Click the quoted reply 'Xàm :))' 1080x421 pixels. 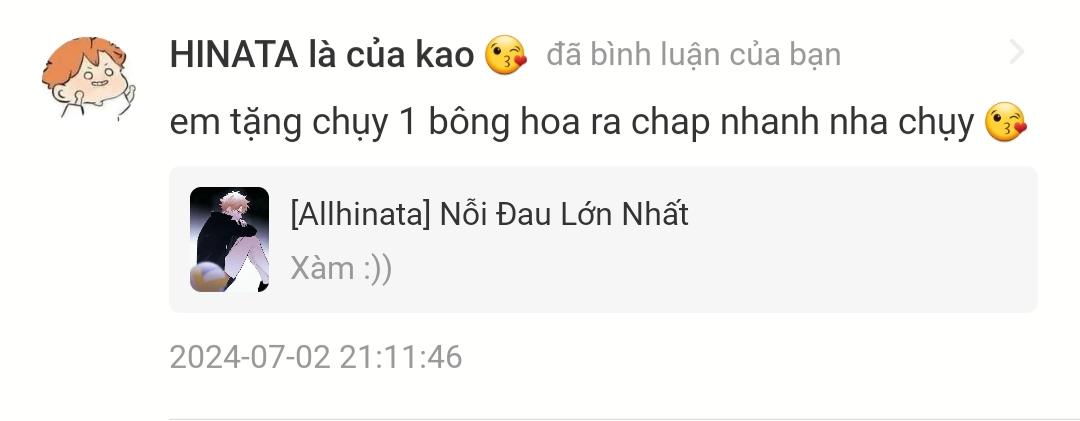point(341,268)
